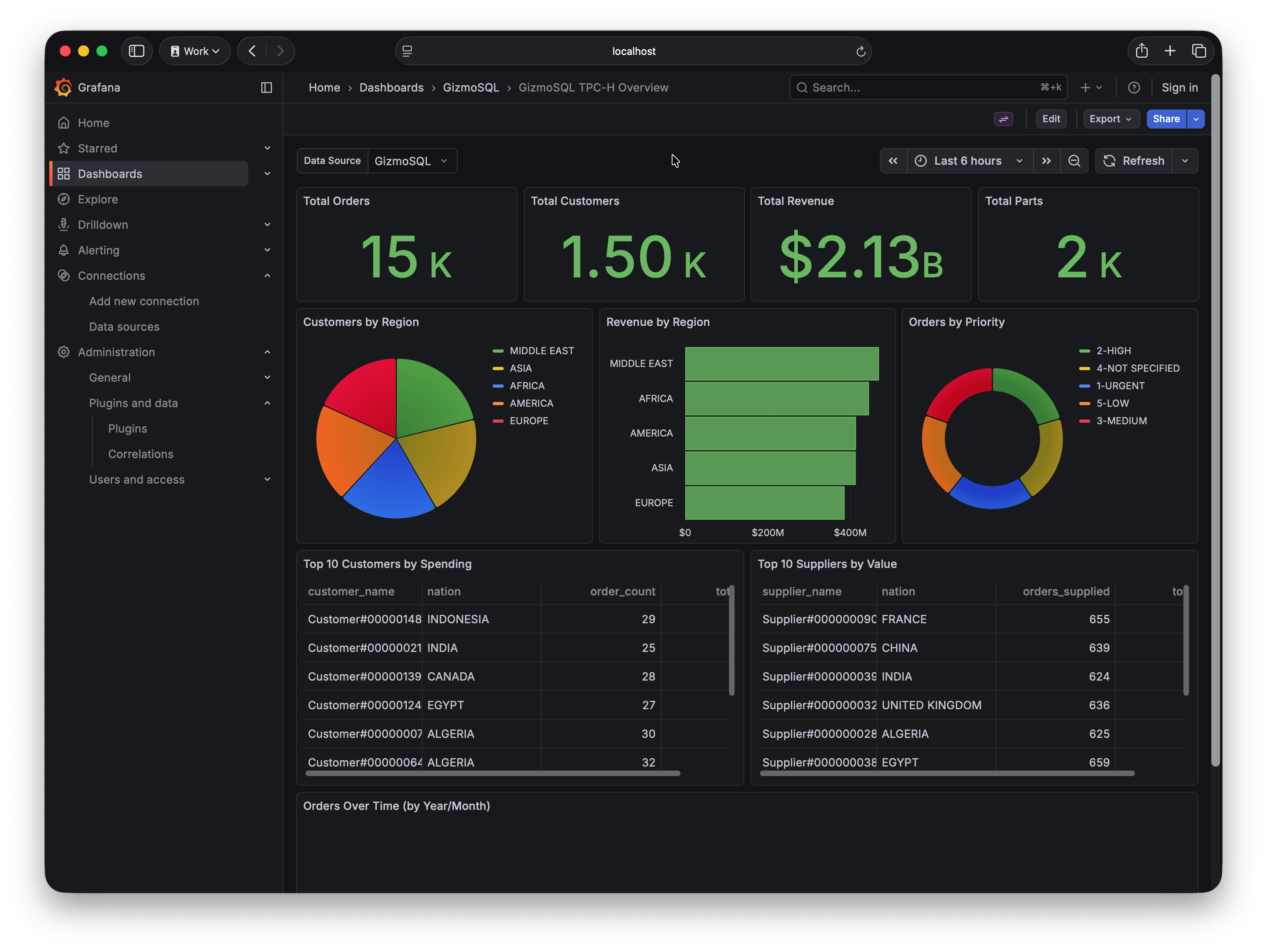Open the Last 6 hours time picker
This screenshot has width=1267, height=952.
pyautogui.click(x=970, y=161)
